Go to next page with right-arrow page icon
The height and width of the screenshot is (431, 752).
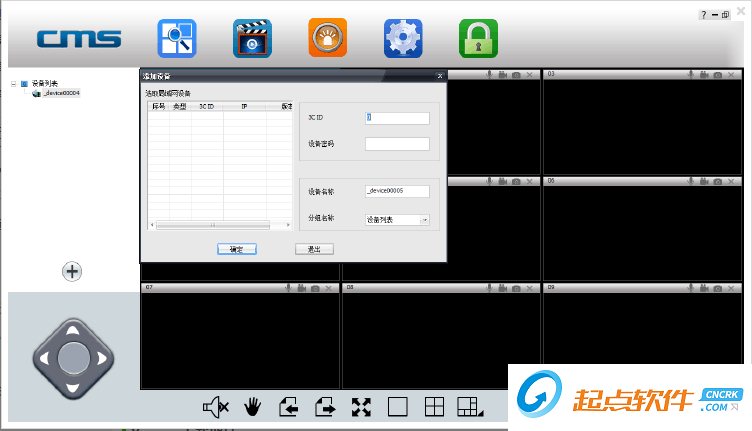(x=325, y=407)
